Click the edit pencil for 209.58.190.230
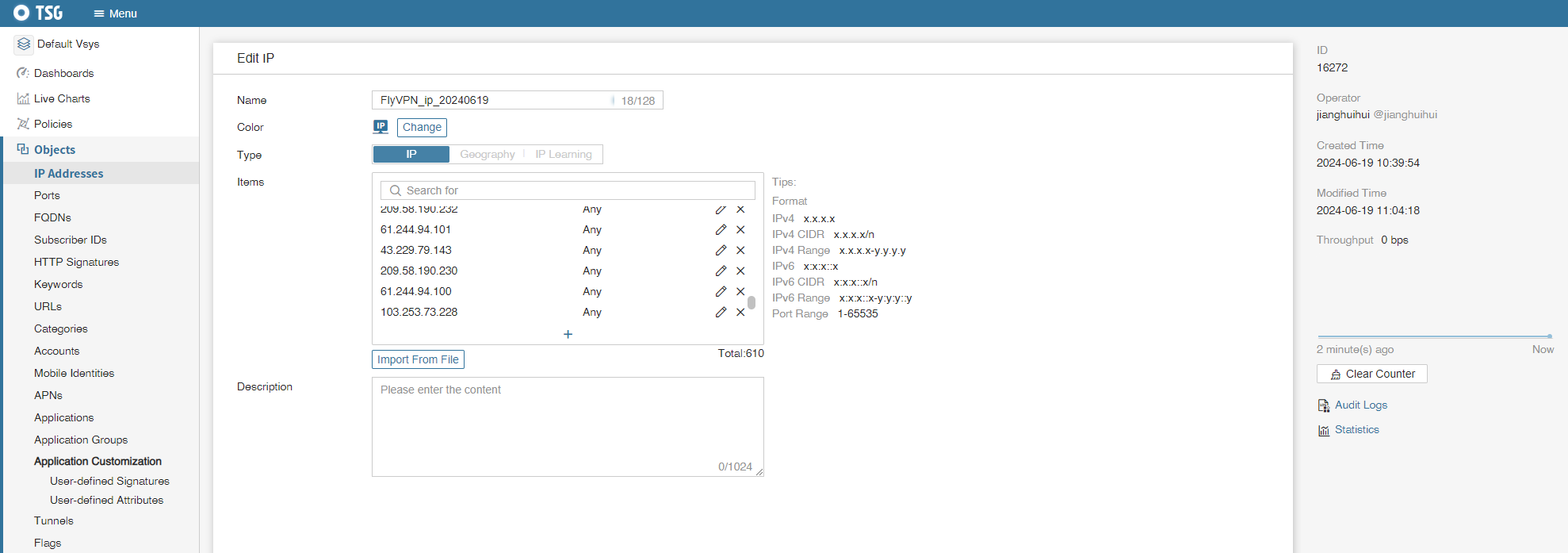This screenshot has height=553, width=1568. [x=721, y=271]
